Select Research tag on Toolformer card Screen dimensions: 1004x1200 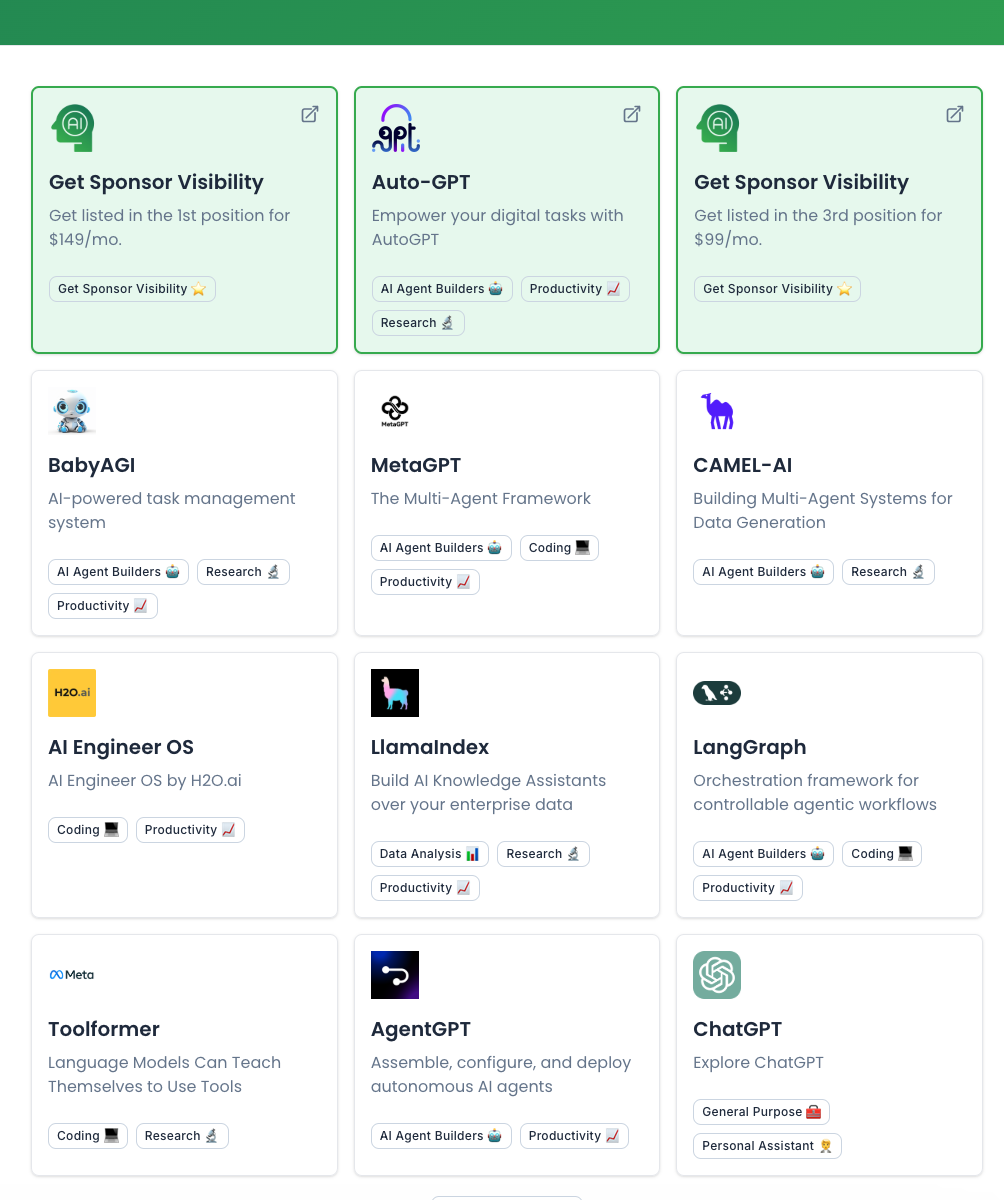tap(182, 1136)
